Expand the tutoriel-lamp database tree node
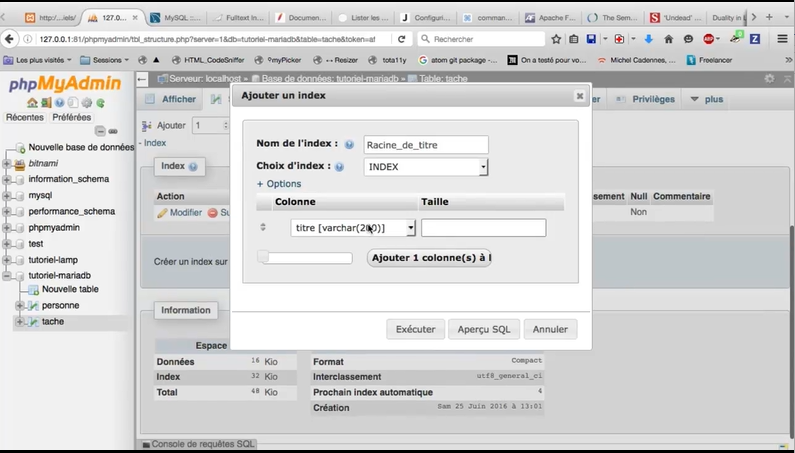The image size is (795, 453). coord(8,259)
